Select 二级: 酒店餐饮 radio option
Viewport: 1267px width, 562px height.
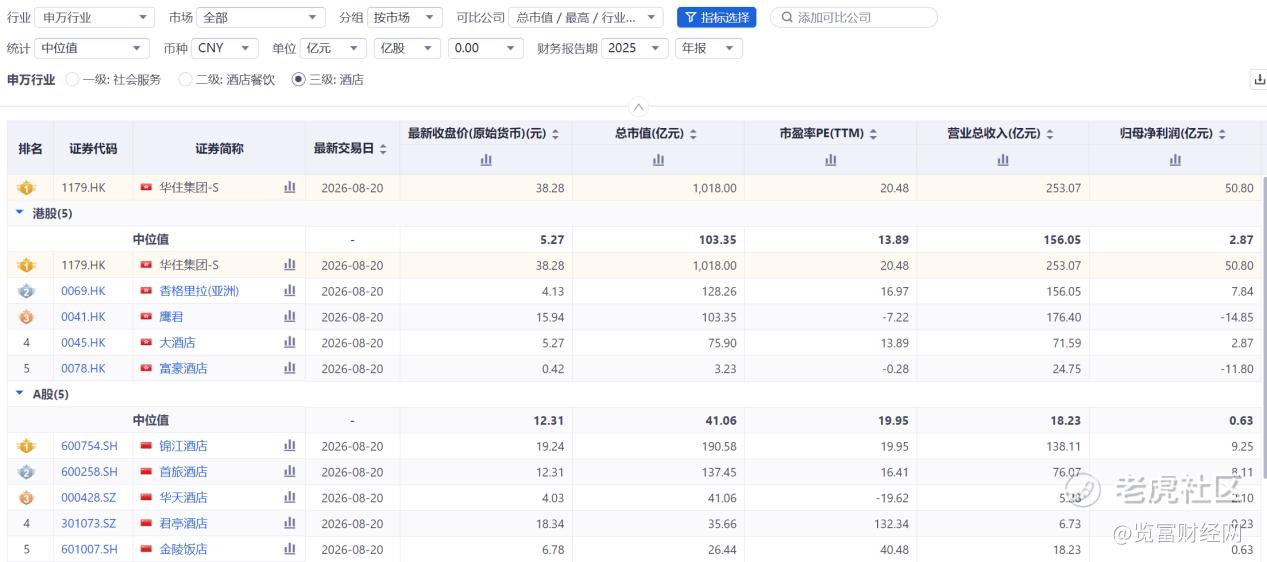pos(185,80)
